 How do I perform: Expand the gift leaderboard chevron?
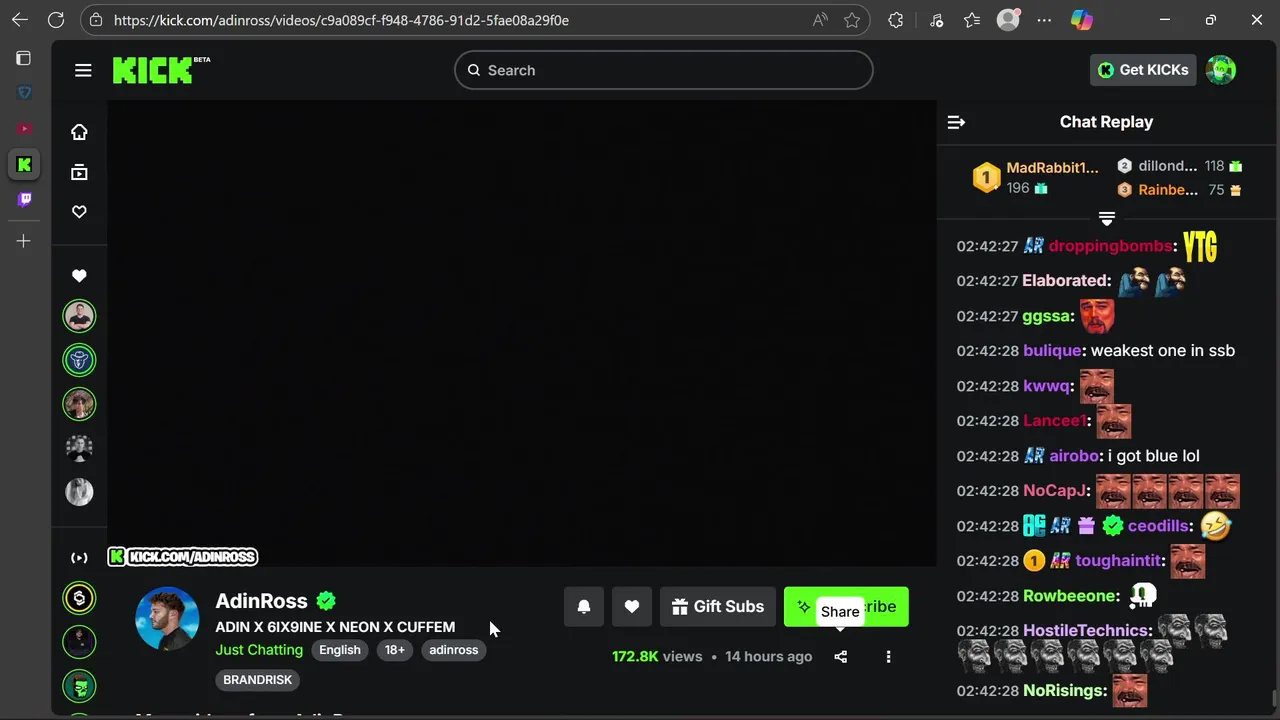[1107, 218]
